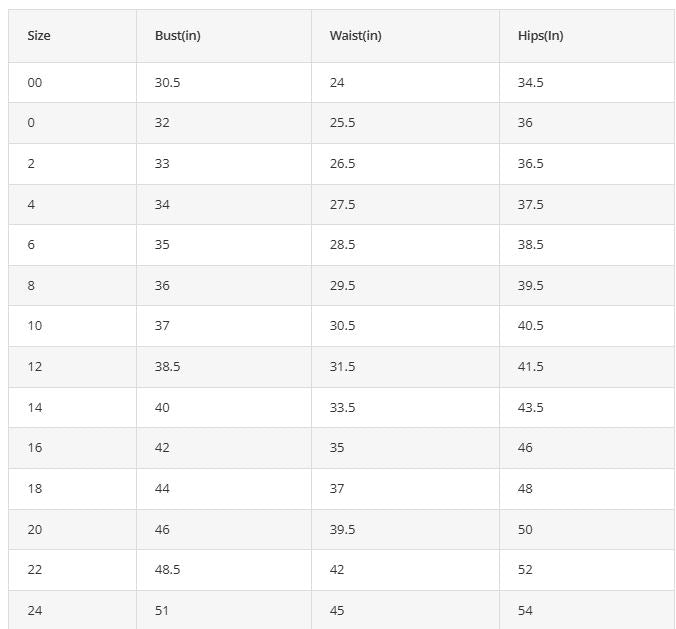Screen dimensions: 676x629
Task: Click the Bust(in) column header
Action: [178, 36]
